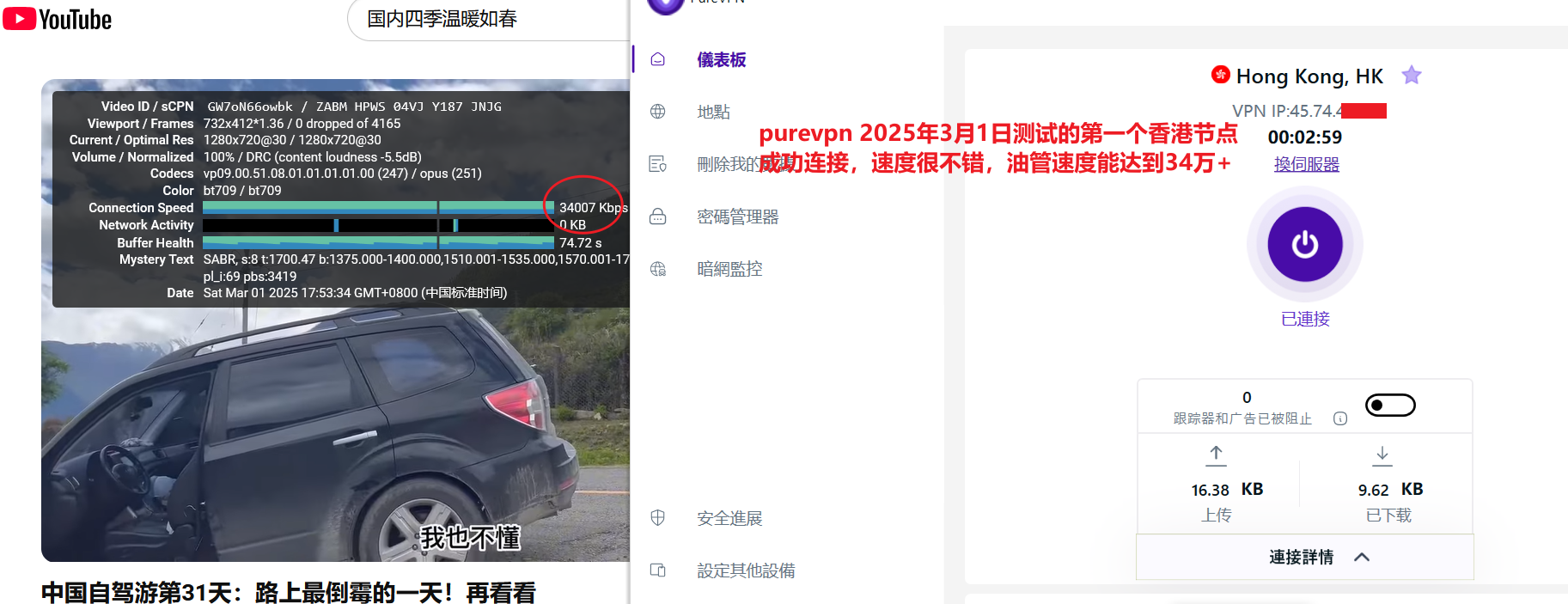Viewport: 1568px width, 604px height.
Task: Click the 跟踪器和广告已被阻止 label
Action: [1242, 418]
